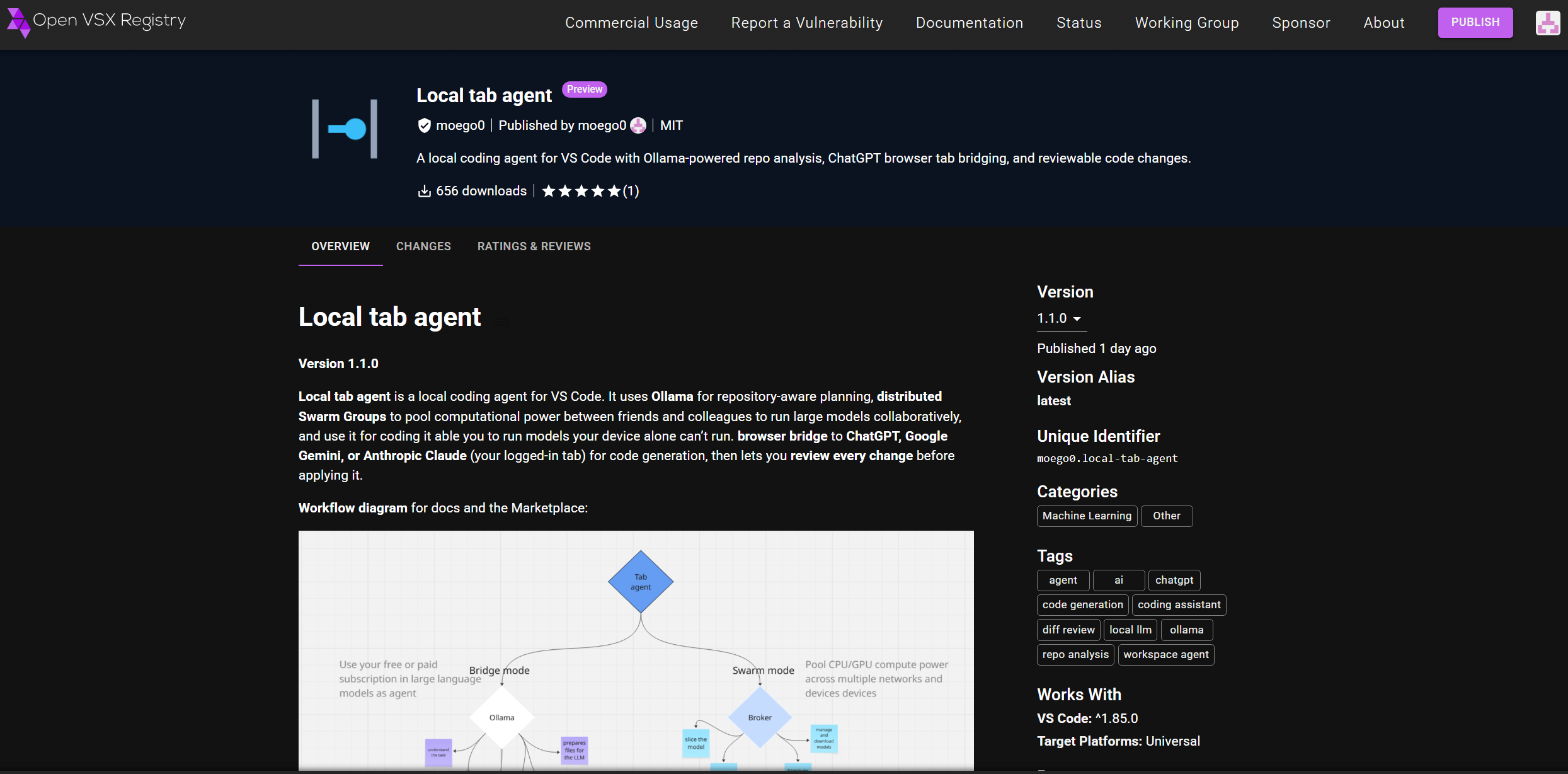
Task: Click the Local tab agent extension icon
Action: point(345,129)
